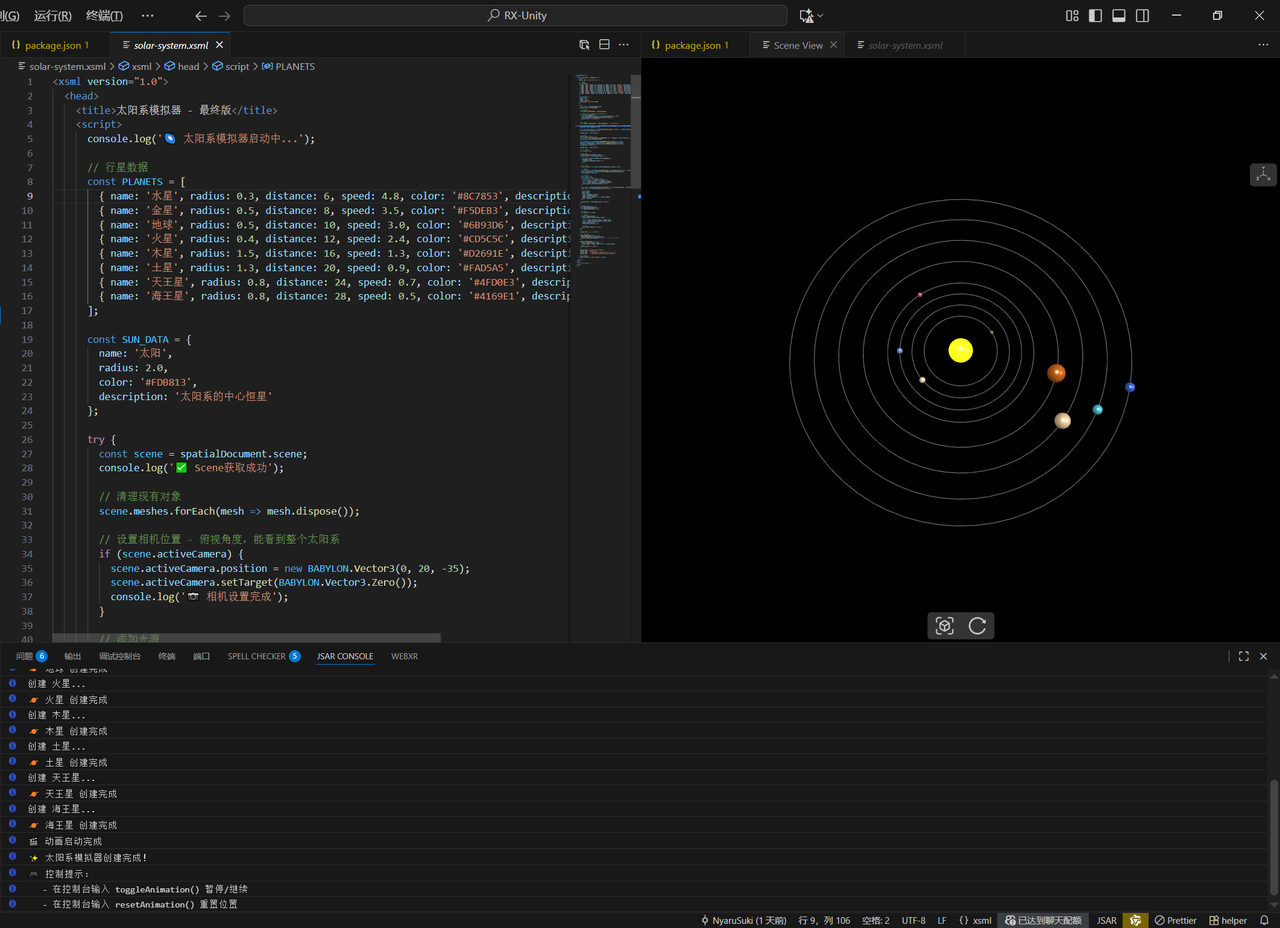Open more actions (…) for the left editor group

[x=624, y=45]
